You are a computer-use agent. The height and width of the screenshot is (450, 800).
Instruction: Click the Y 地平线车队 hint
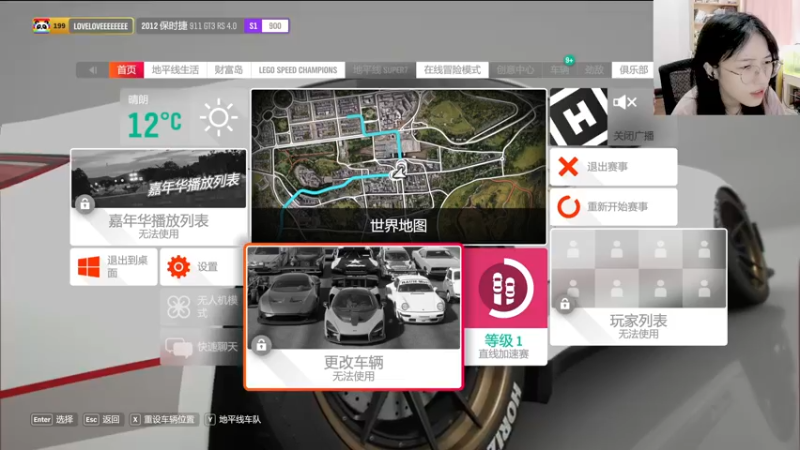(x=234, y=419)
